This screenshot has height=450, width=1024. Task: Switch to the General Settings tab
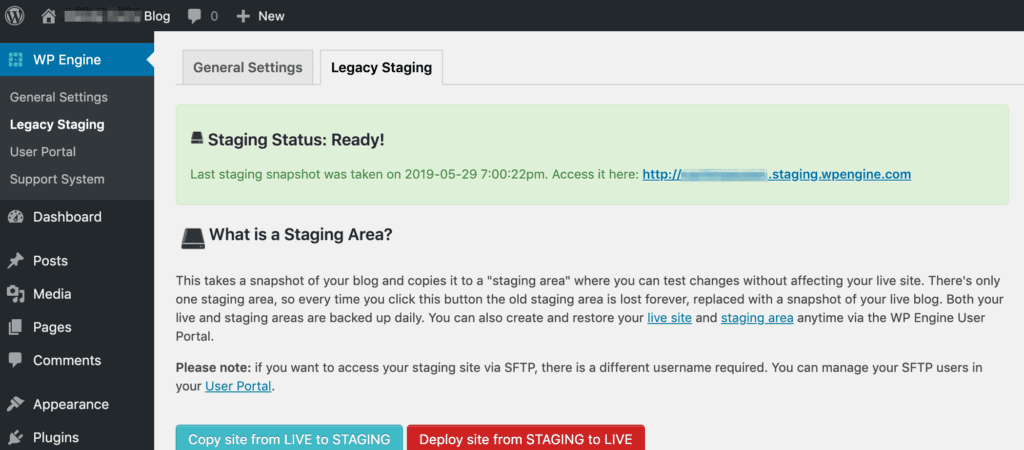pos(248,67)
